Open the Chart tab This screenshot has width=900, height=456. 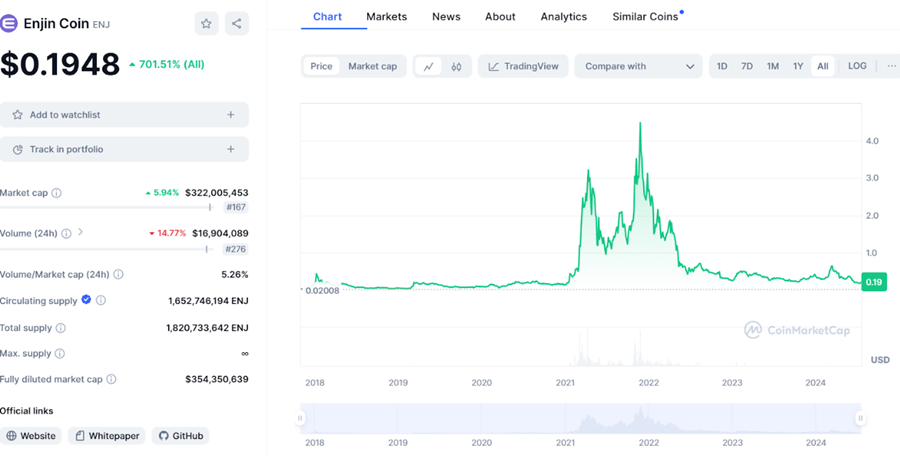click(x=328, y=17)
